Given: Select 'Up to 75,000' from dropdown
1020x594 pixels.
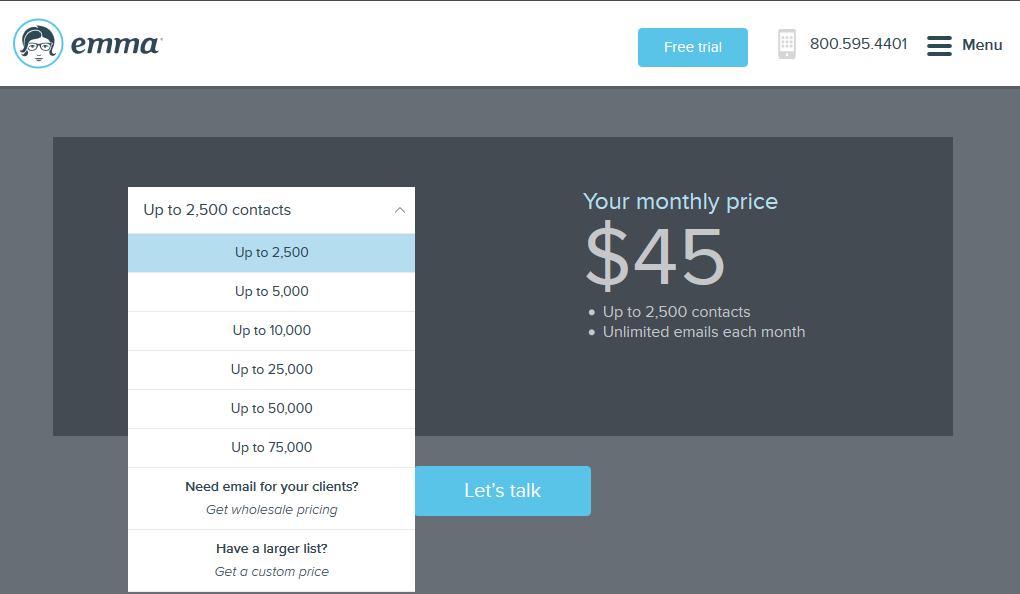Looking at the screenshot, I should click(x=271, y=448).
